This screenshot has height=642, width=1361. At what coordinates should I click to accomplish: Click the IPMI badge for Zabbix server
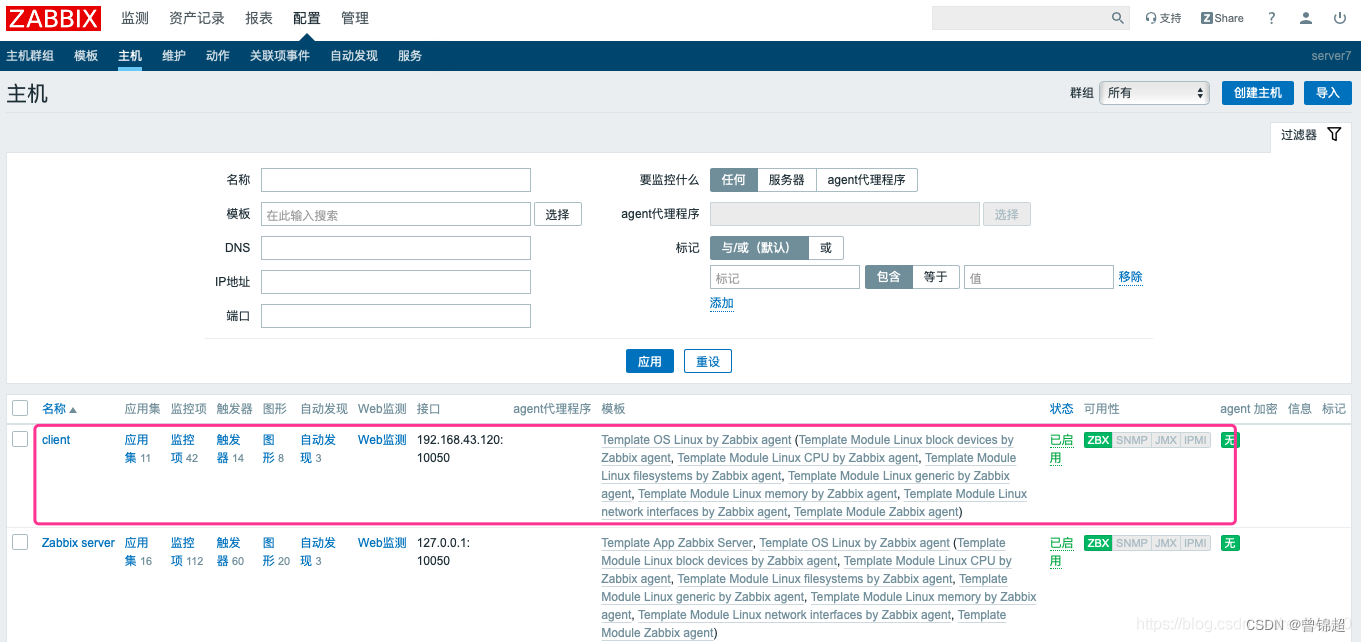point(1196,543)
